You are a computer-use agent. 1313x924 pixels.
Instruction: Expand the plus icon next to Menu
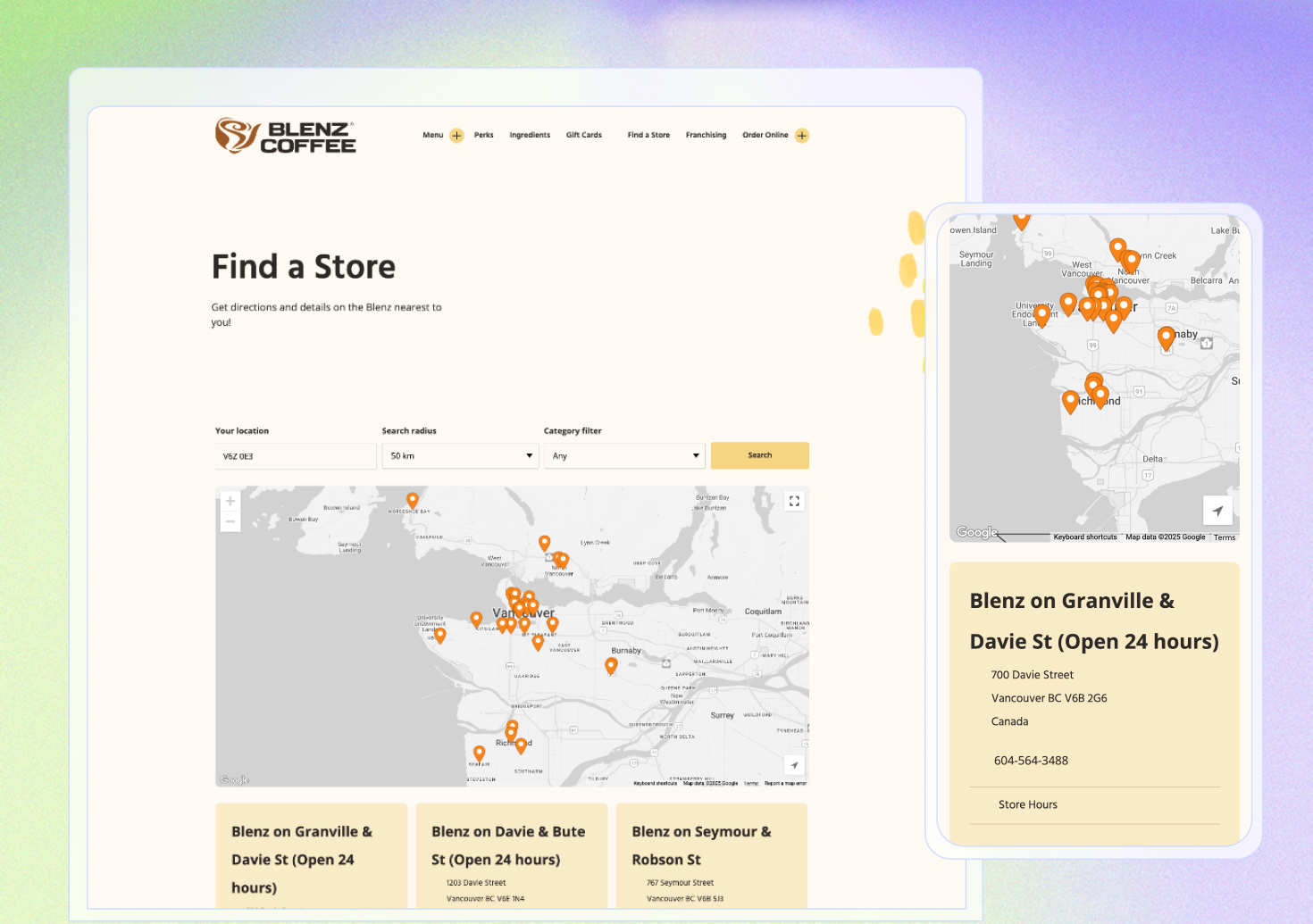coord(456,136)
